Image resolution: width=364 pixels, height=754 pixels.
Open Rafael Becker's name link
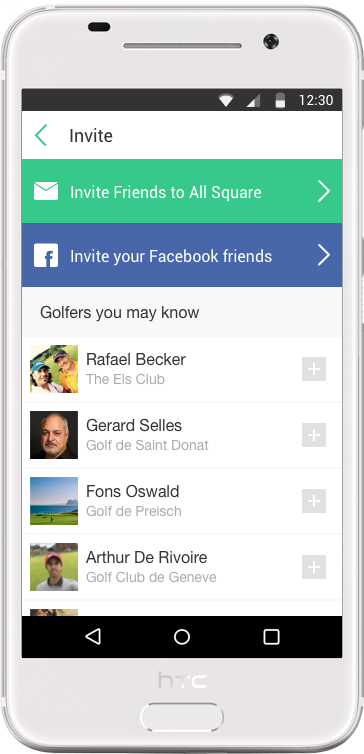136,359
